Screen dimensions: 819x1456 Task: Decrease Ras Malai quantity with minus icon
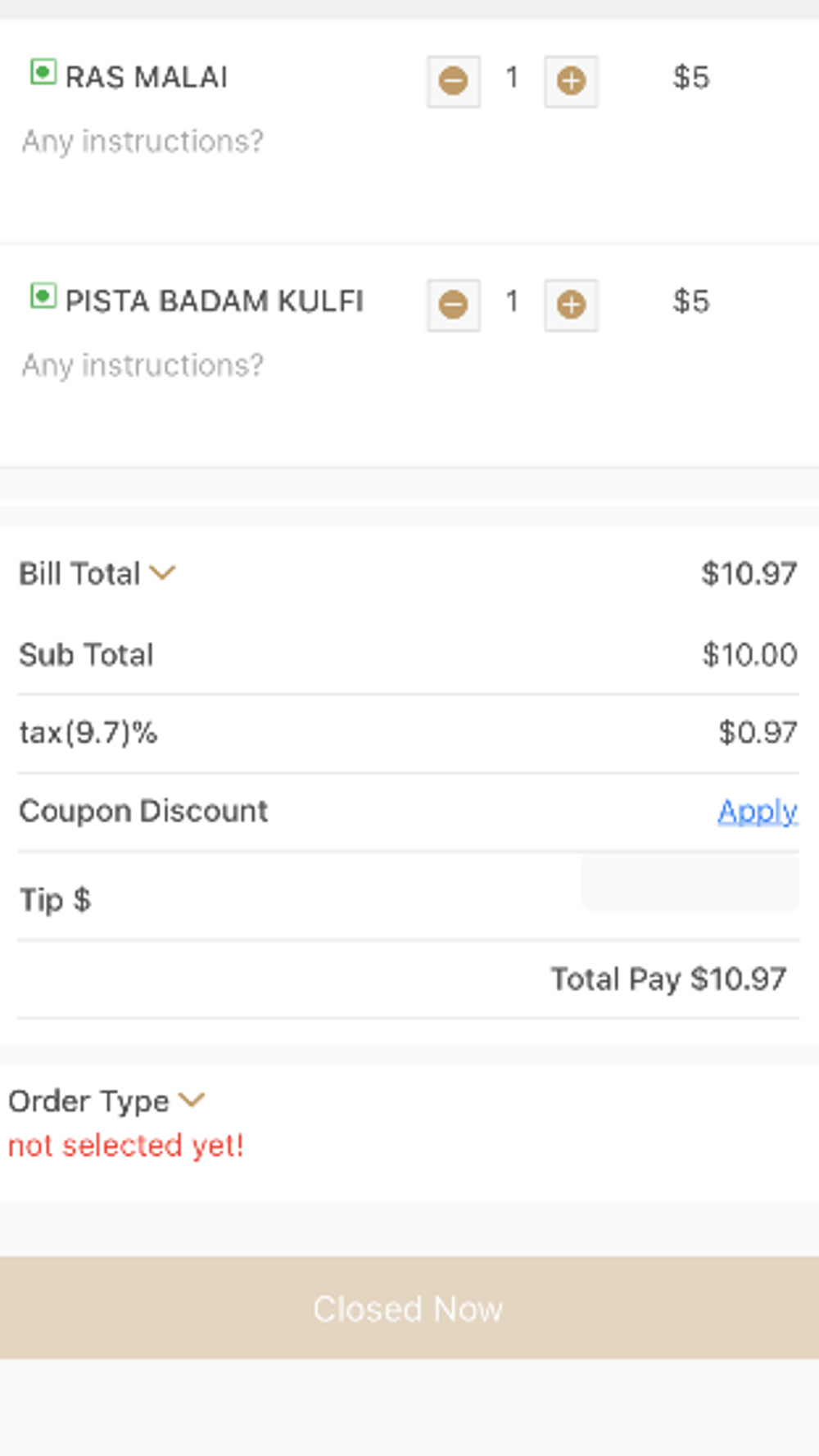point(453,81)
